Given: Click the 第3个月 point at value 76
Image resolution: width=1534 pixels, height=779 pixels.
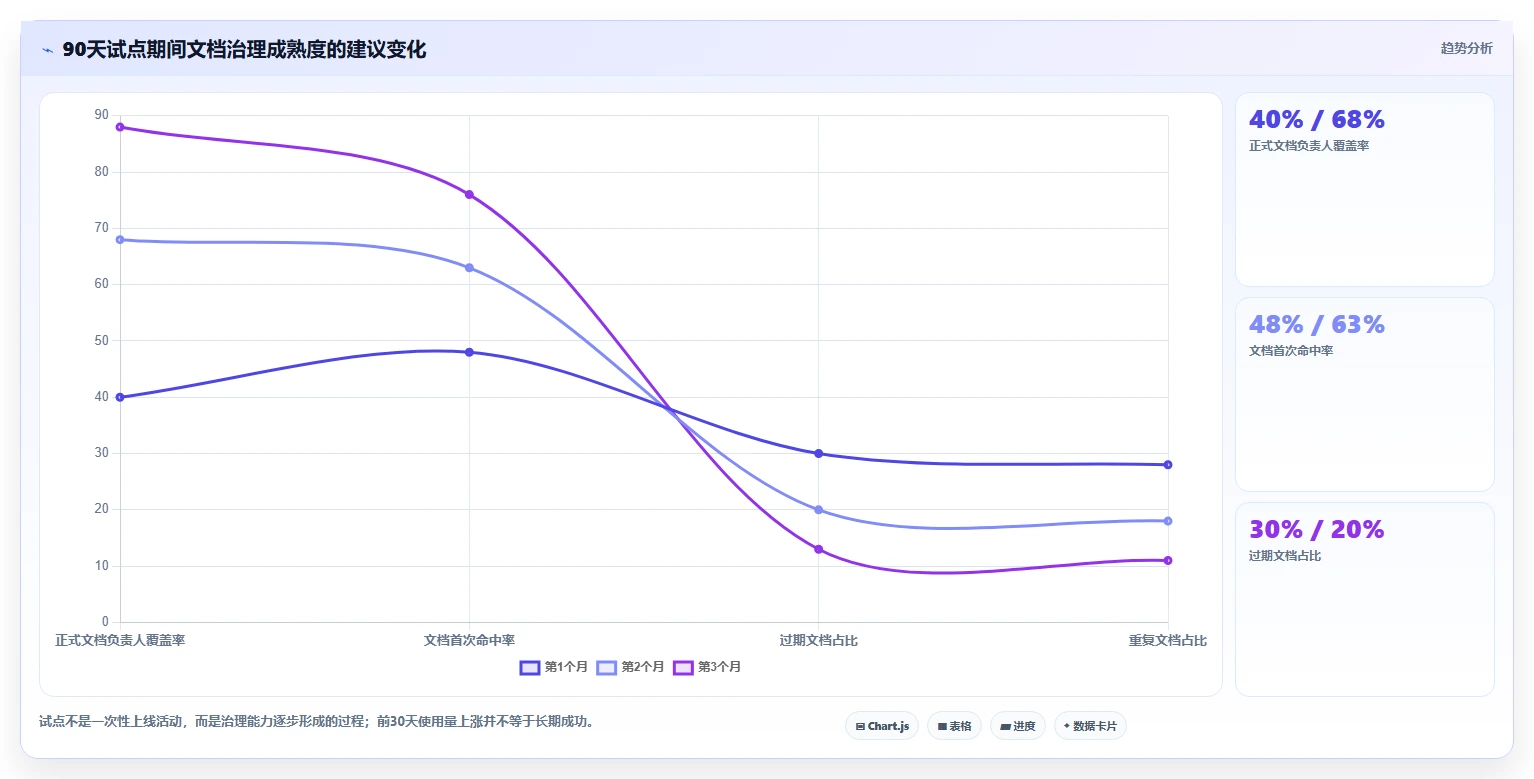Looking at the screenshot, I should (469, 194).
